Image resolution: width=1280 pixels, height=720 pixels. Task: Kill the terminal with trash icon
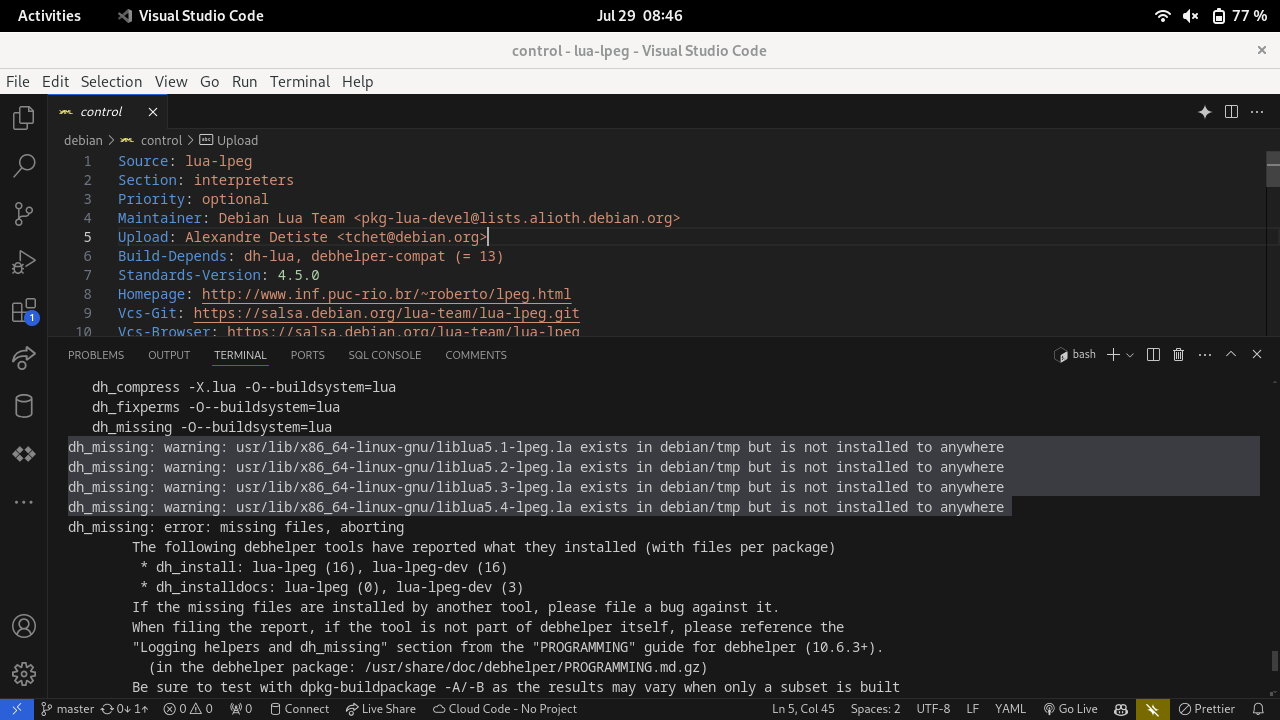tap(1179, 355)
